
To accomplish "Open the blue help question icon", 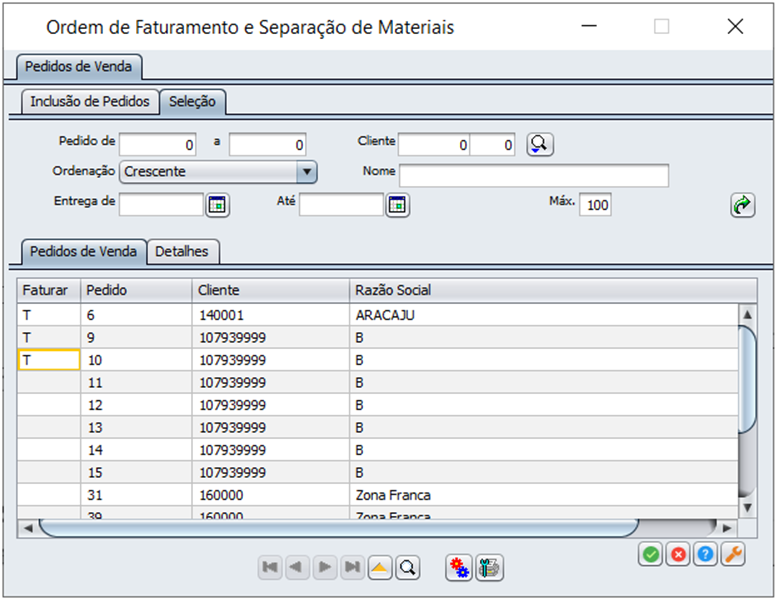I will pyautogui.click(x=705, y=554).
